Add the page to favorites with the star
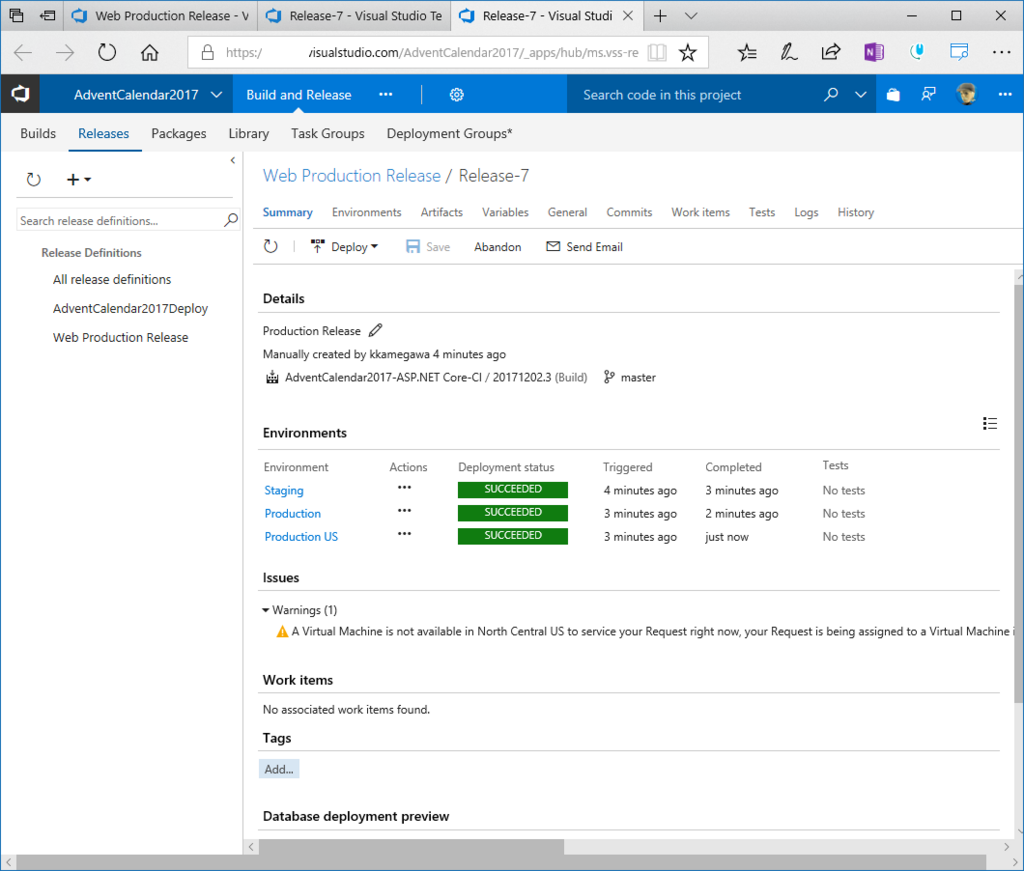Screen dimensions: 1024x871 coord(688,52)
